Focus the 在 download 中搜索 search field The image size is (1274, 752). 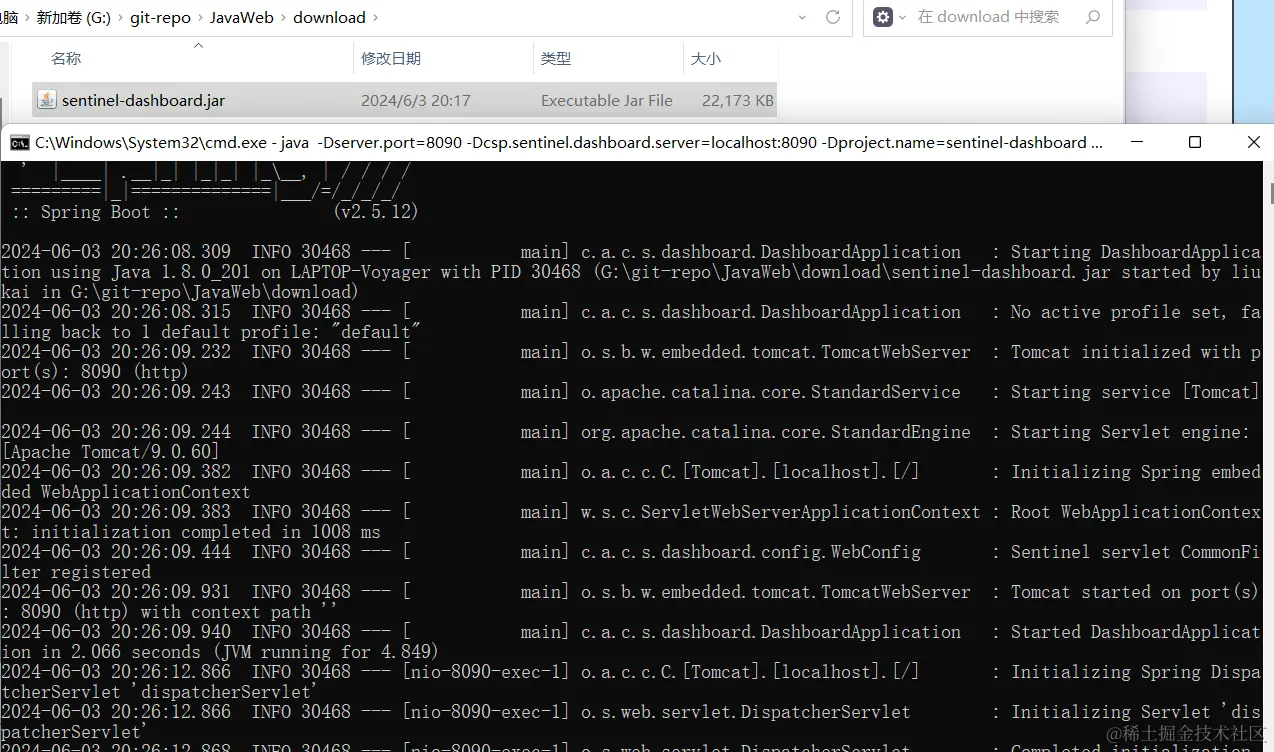pyautogui.click(x=988, y=17)
